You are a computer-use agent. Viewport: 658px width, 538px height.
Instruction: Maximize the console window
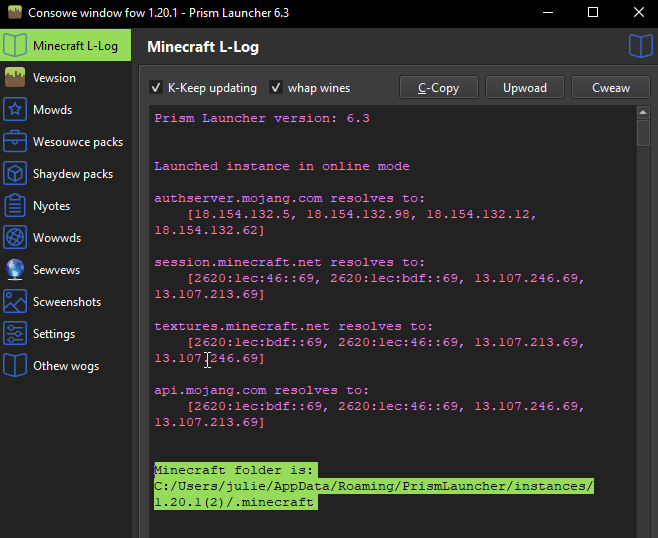point(592,13)
